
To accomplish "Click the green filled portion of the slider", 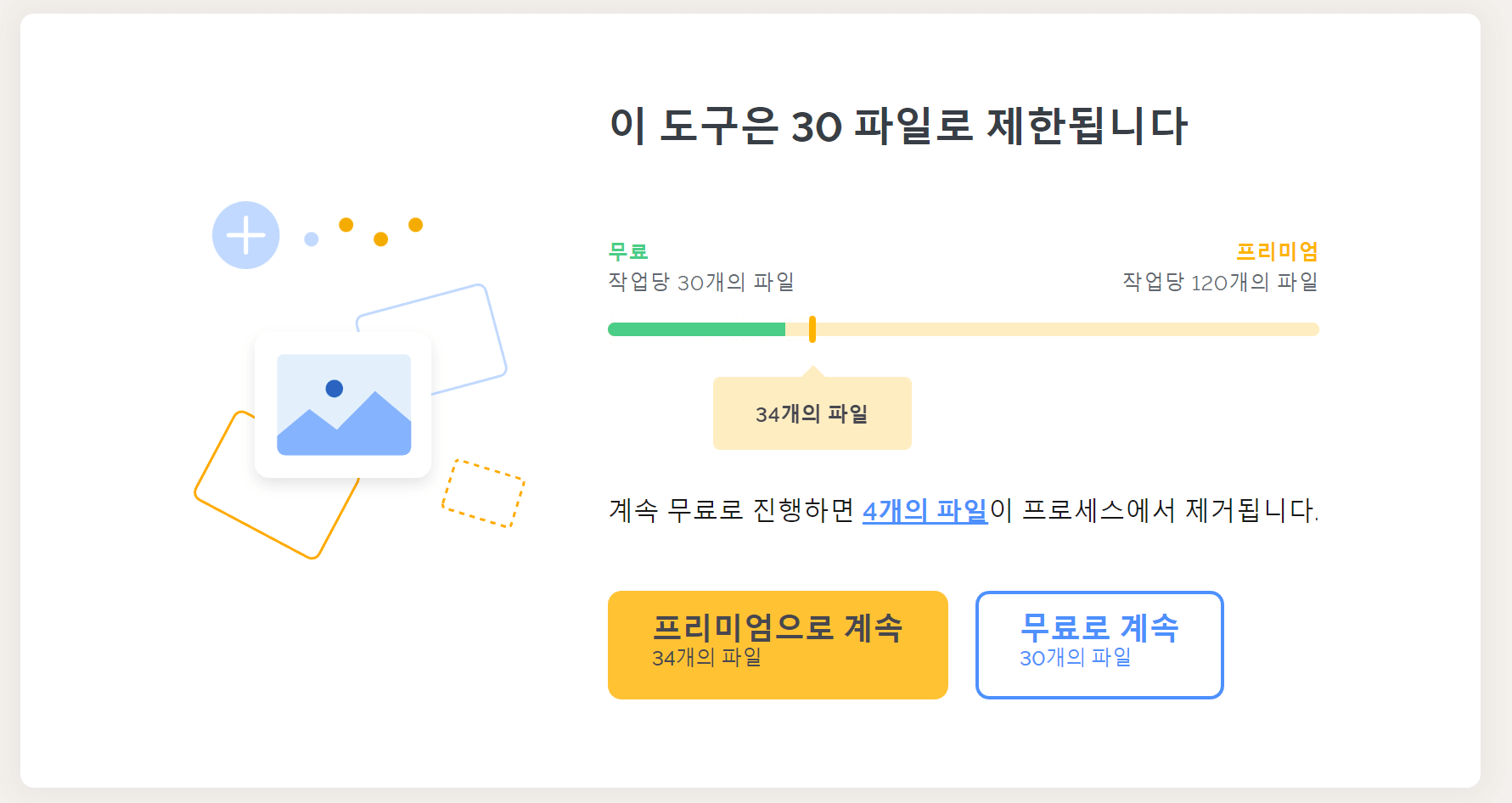I will coord(696,328).
